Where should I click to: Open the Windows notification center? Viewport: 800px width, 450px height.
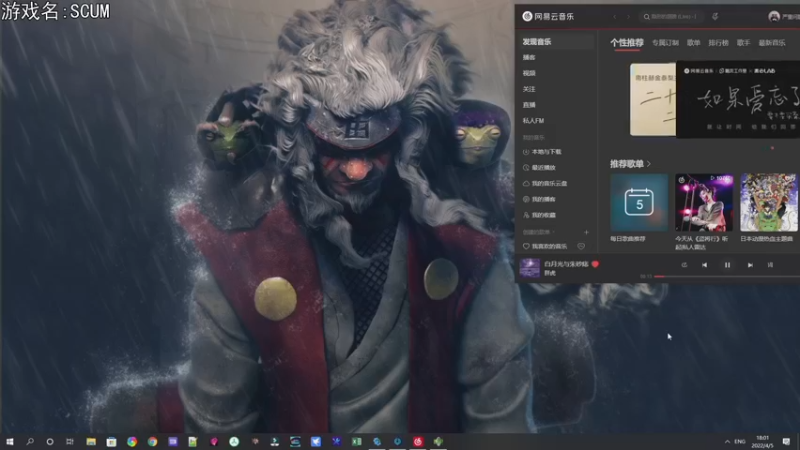786,441
